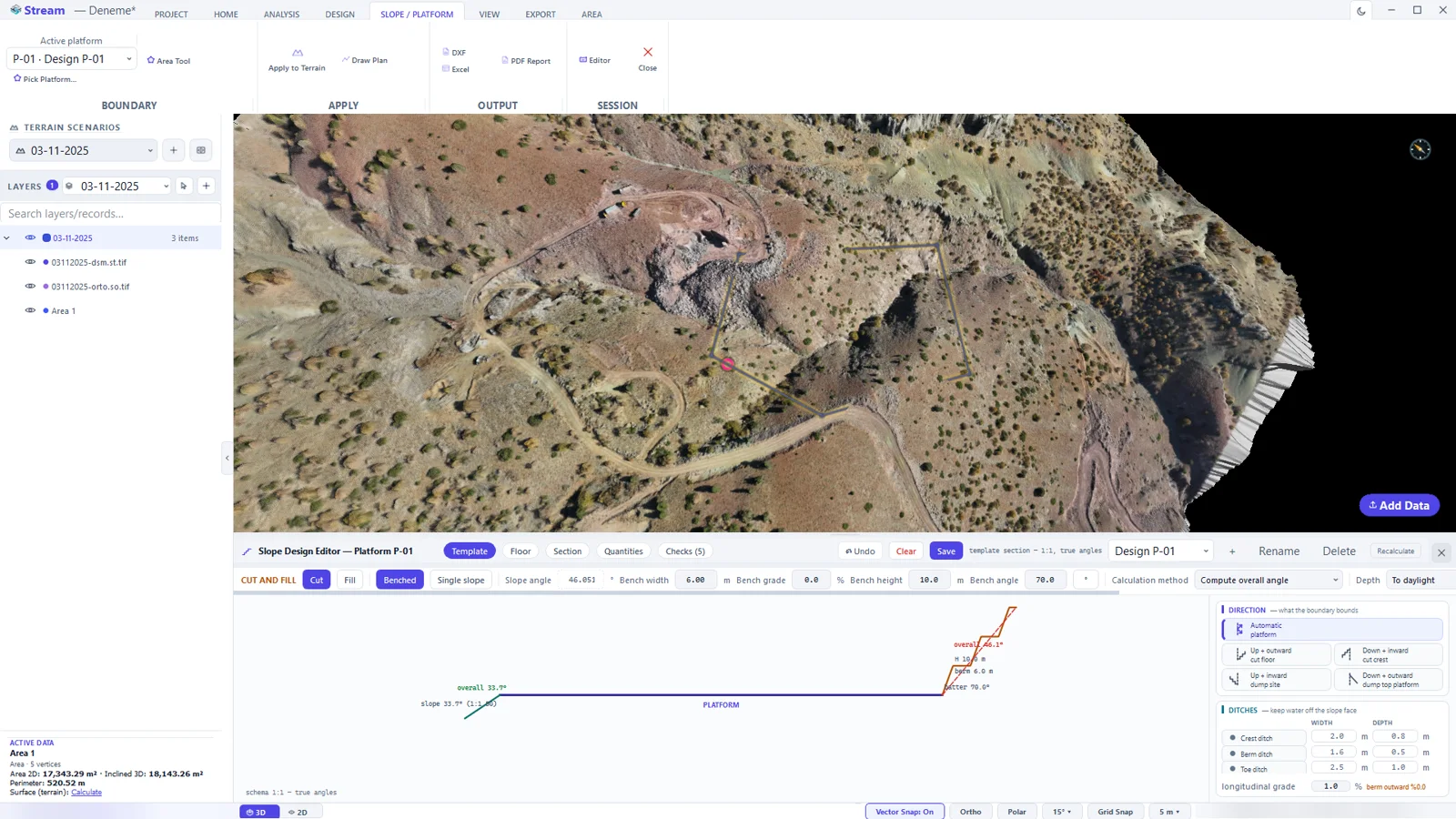Image resolution: width=1456 pixels, height=819 pixels.
Task: Click the compass icon in viewport
Action: pyautogui.click(x=1420, y=149)
